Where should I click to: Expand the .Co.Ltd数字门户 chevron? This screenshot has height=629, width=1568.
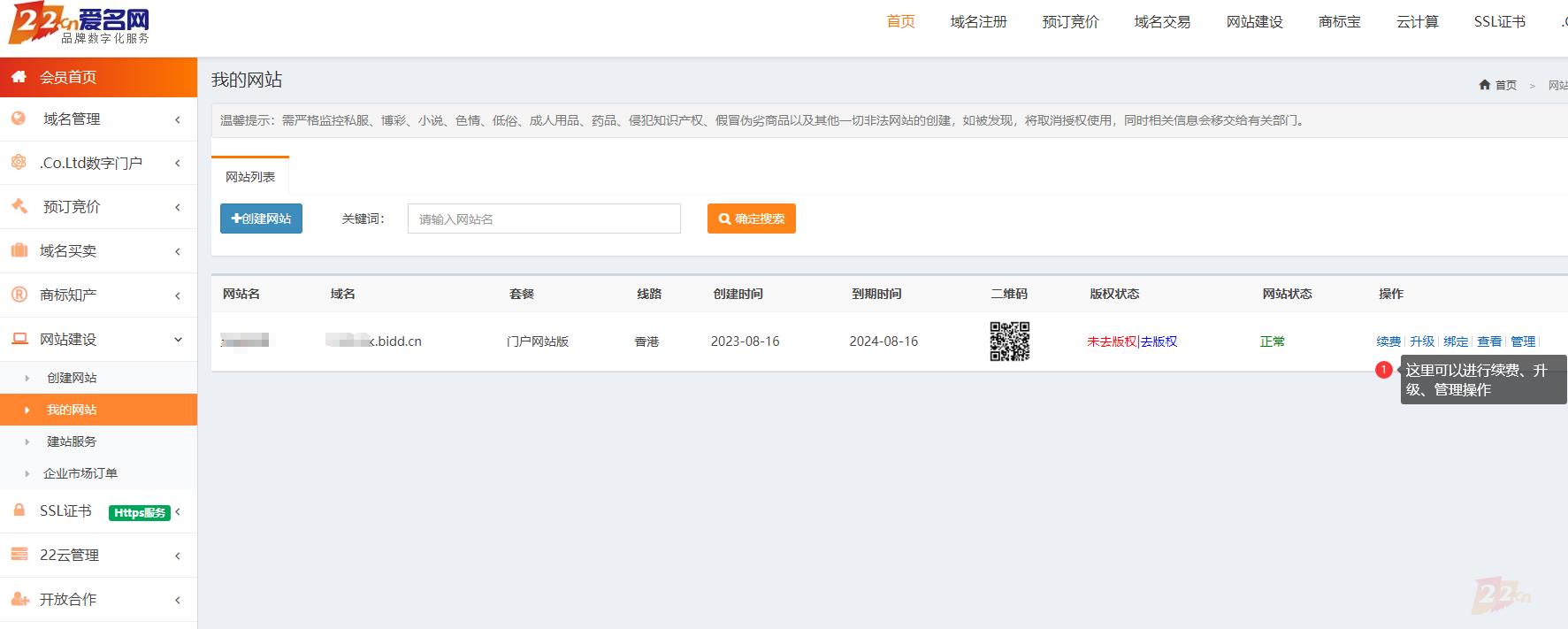(178, 163)
